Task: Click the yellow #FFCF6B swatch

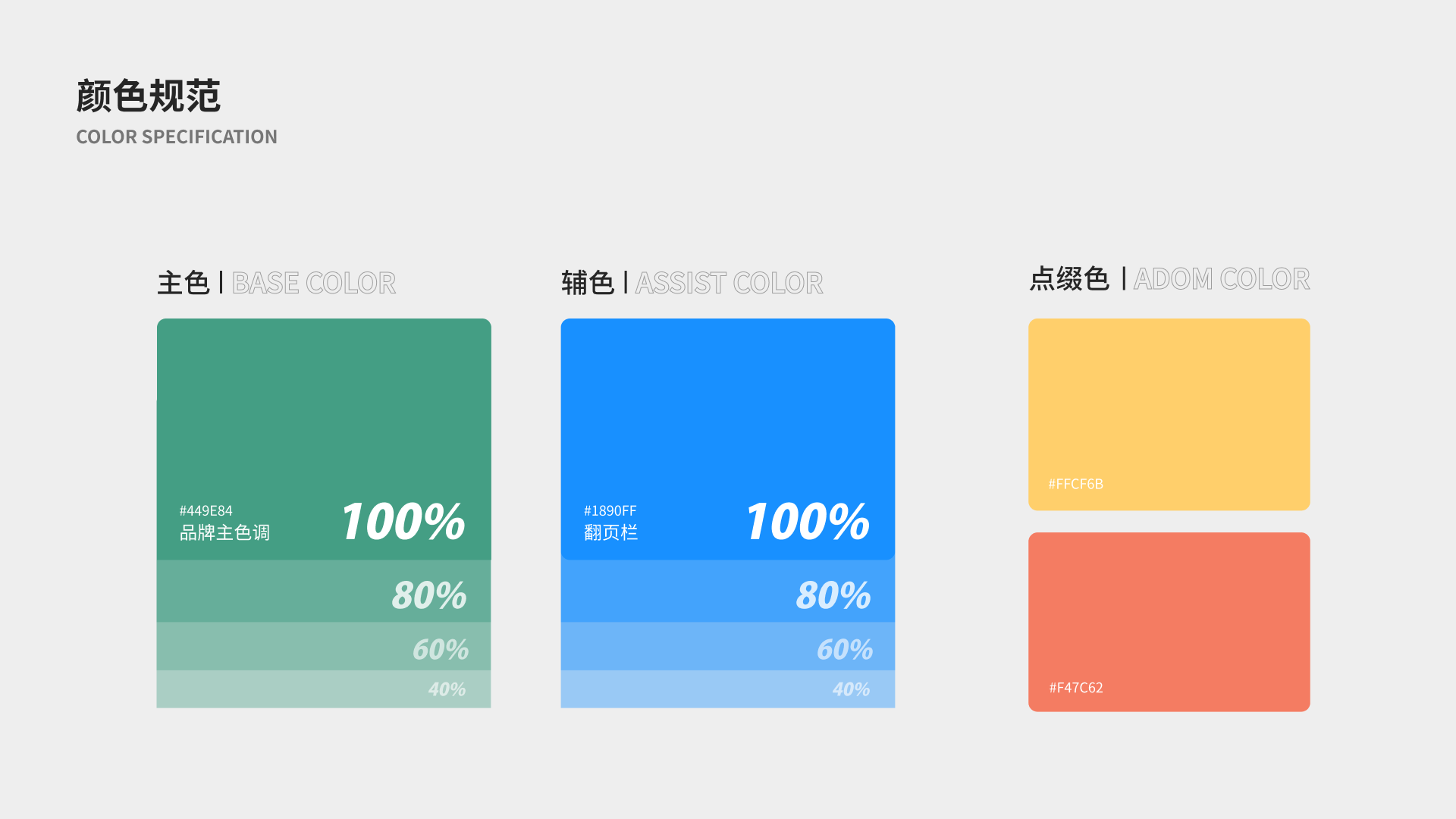Action: (x=1169, y=414)
